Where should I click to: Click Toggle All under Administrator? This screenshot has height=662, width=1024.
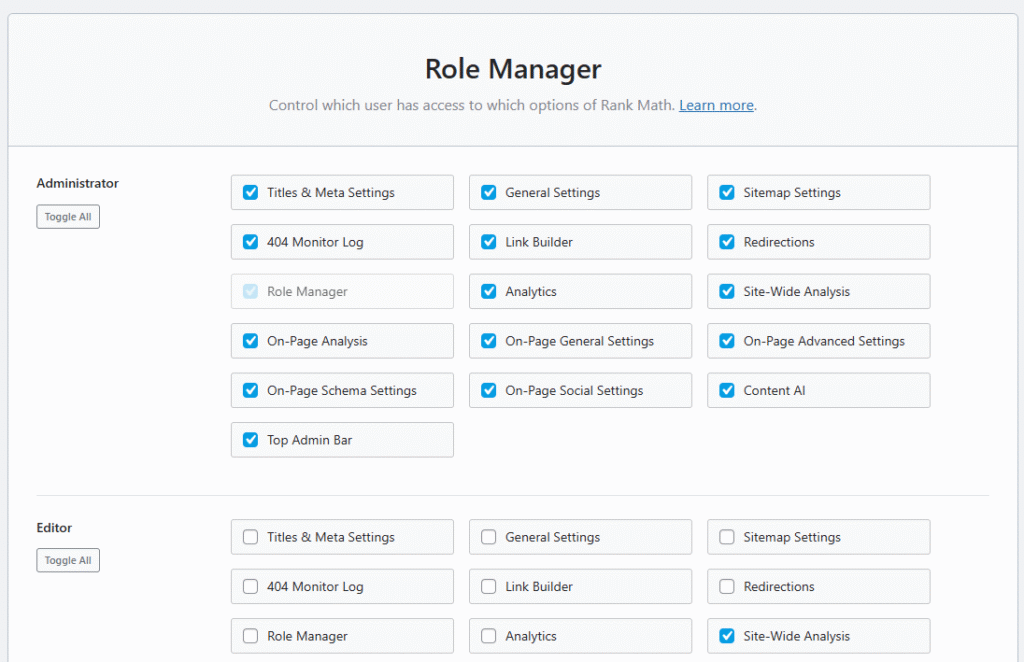[x=68, y=217]
